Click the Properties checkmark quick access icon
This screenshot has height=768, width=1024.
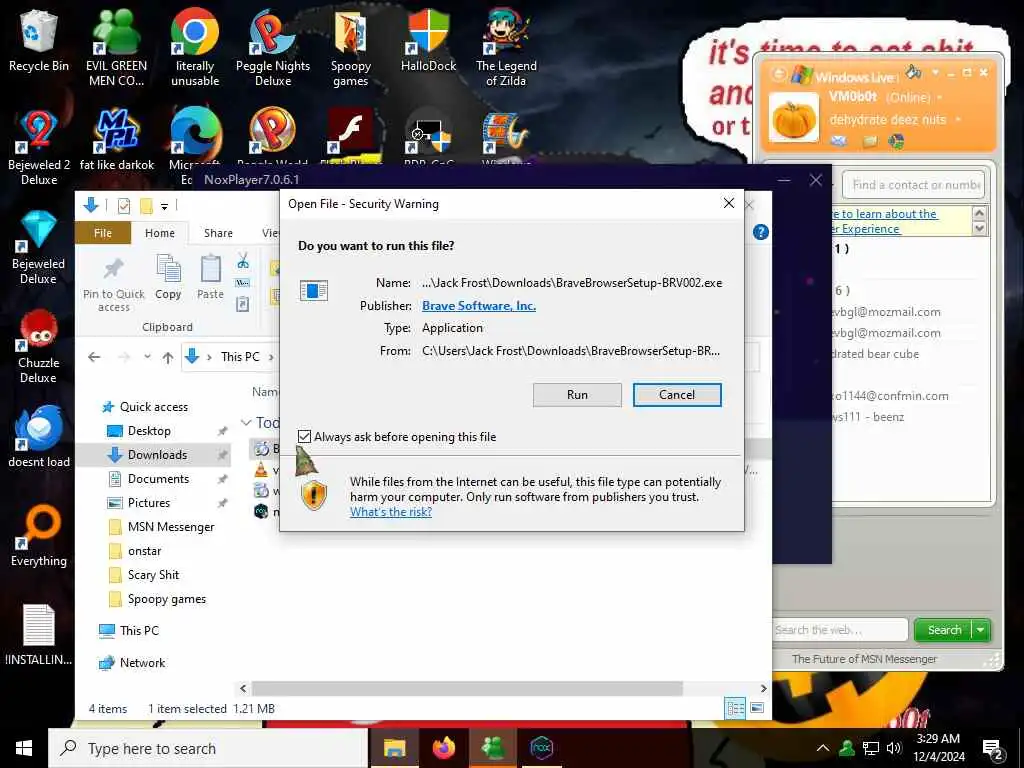123,206
